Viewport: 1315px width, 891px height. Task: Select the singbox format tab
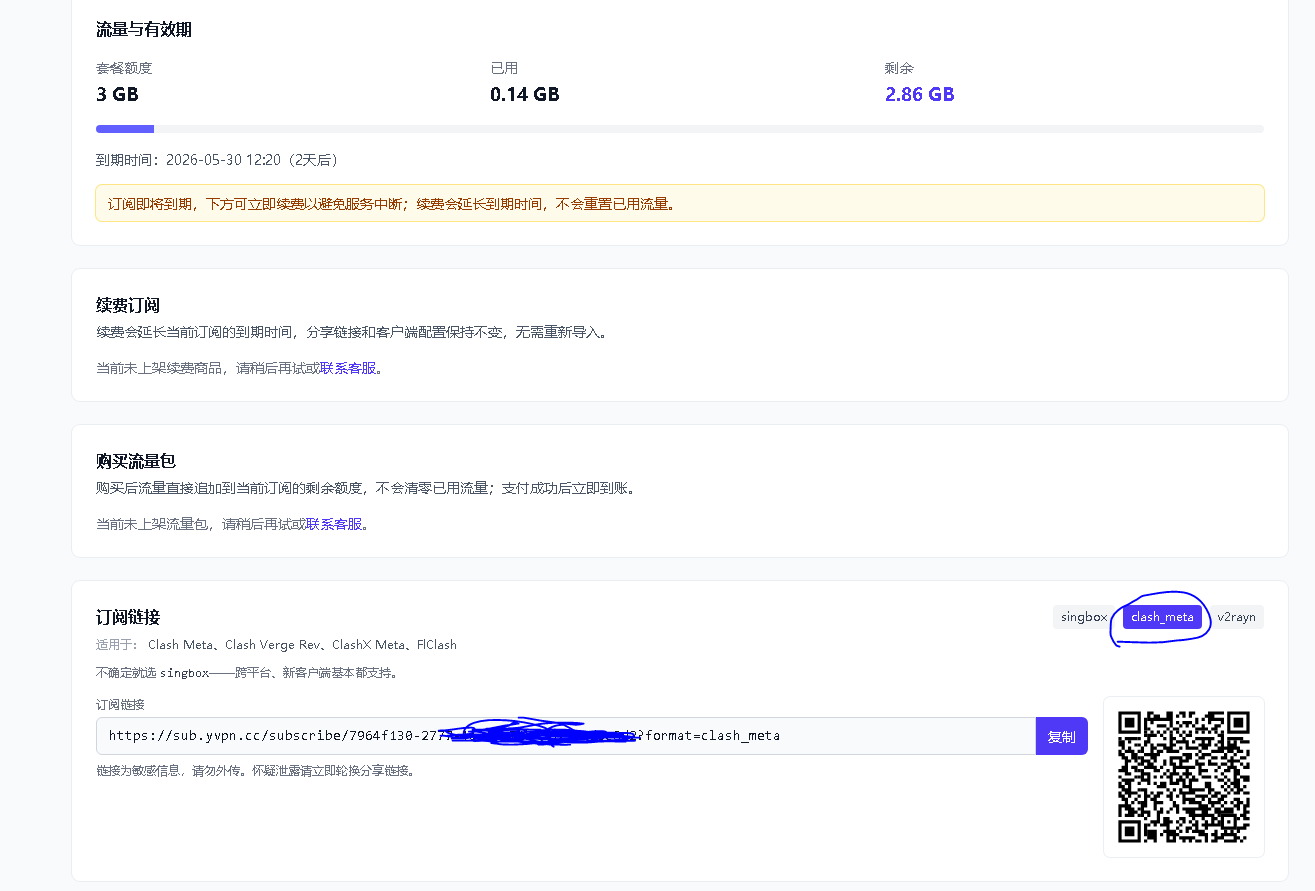coord(1084,617)
